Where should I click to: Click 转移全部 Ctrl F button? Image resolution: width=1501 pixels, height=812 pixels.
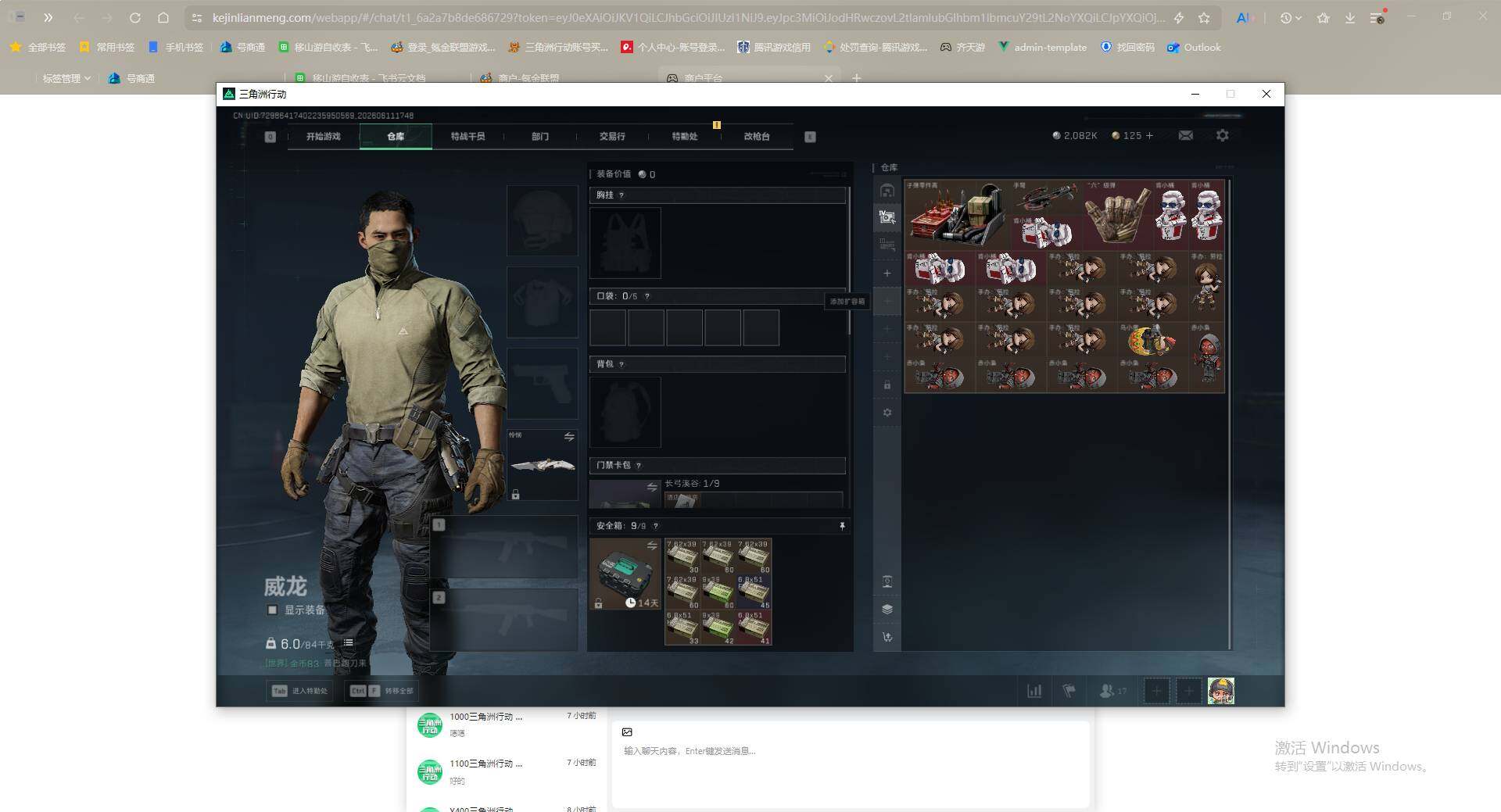[x=383, y=691]
